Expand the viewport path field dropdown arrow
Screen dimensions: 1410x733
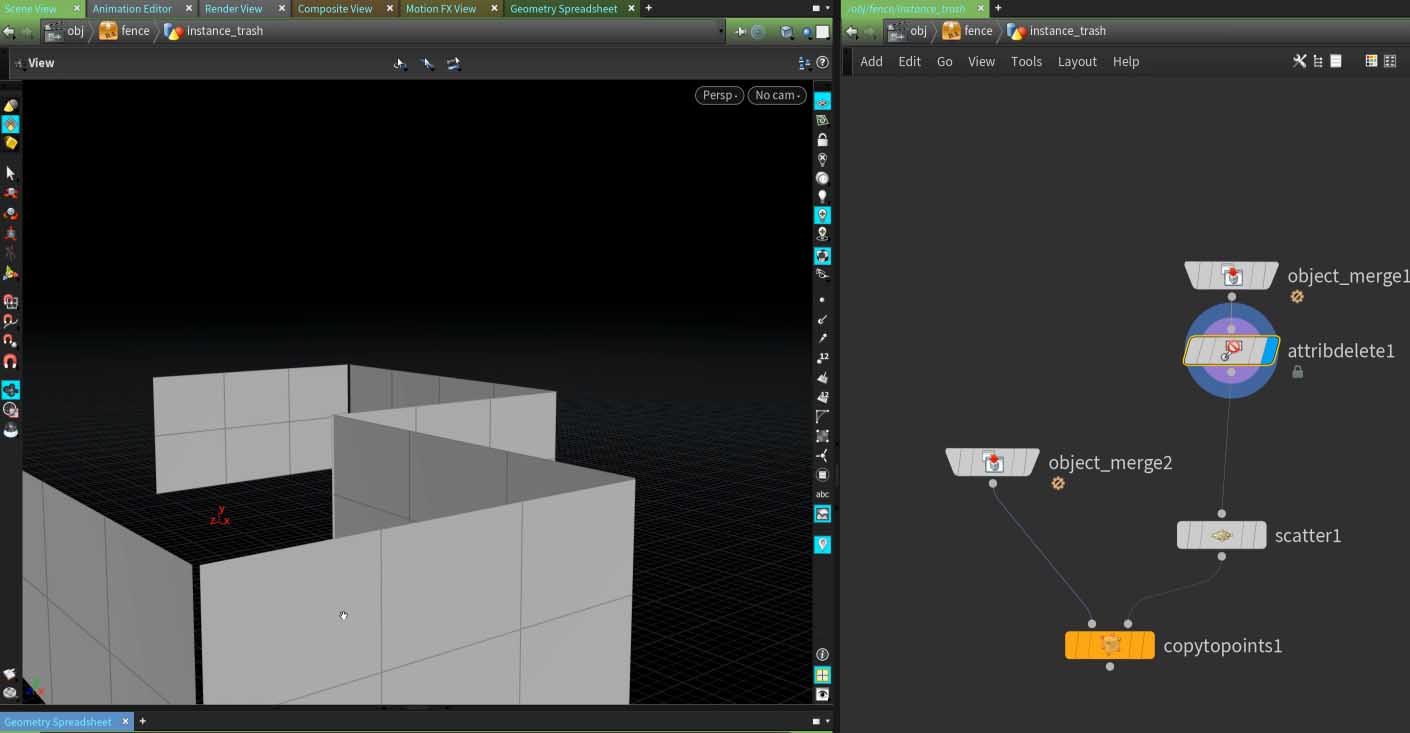[721, 32]
